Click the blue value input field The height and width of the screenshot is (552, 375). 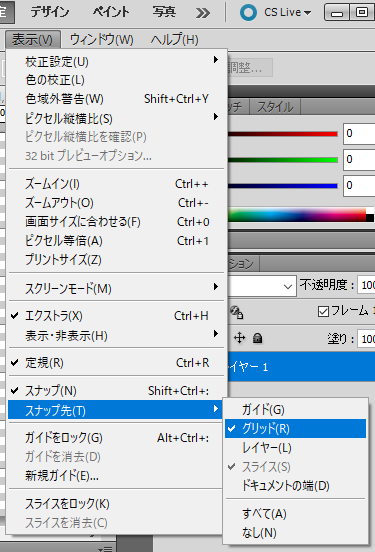click(x=359, y=186)
